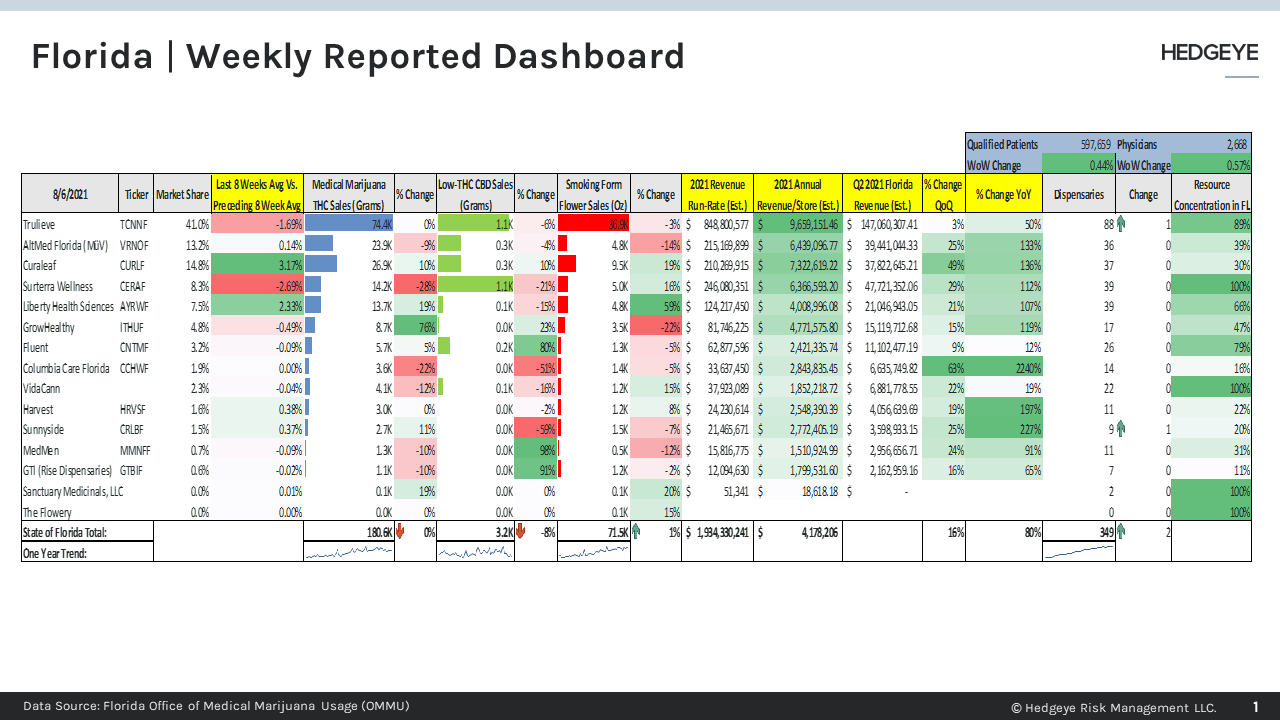The image size is (1280, 720).
Task: Click THC sales one year trend sparkline
Action: point(348,552)
